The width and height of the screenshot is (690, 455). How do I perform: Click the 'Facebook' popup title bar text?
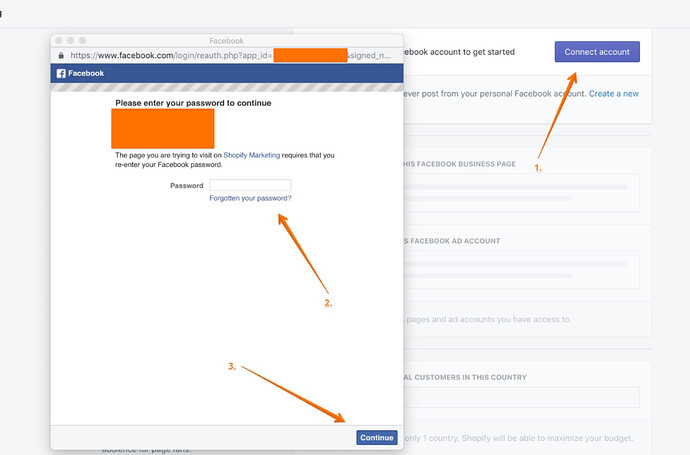(227, 41)
